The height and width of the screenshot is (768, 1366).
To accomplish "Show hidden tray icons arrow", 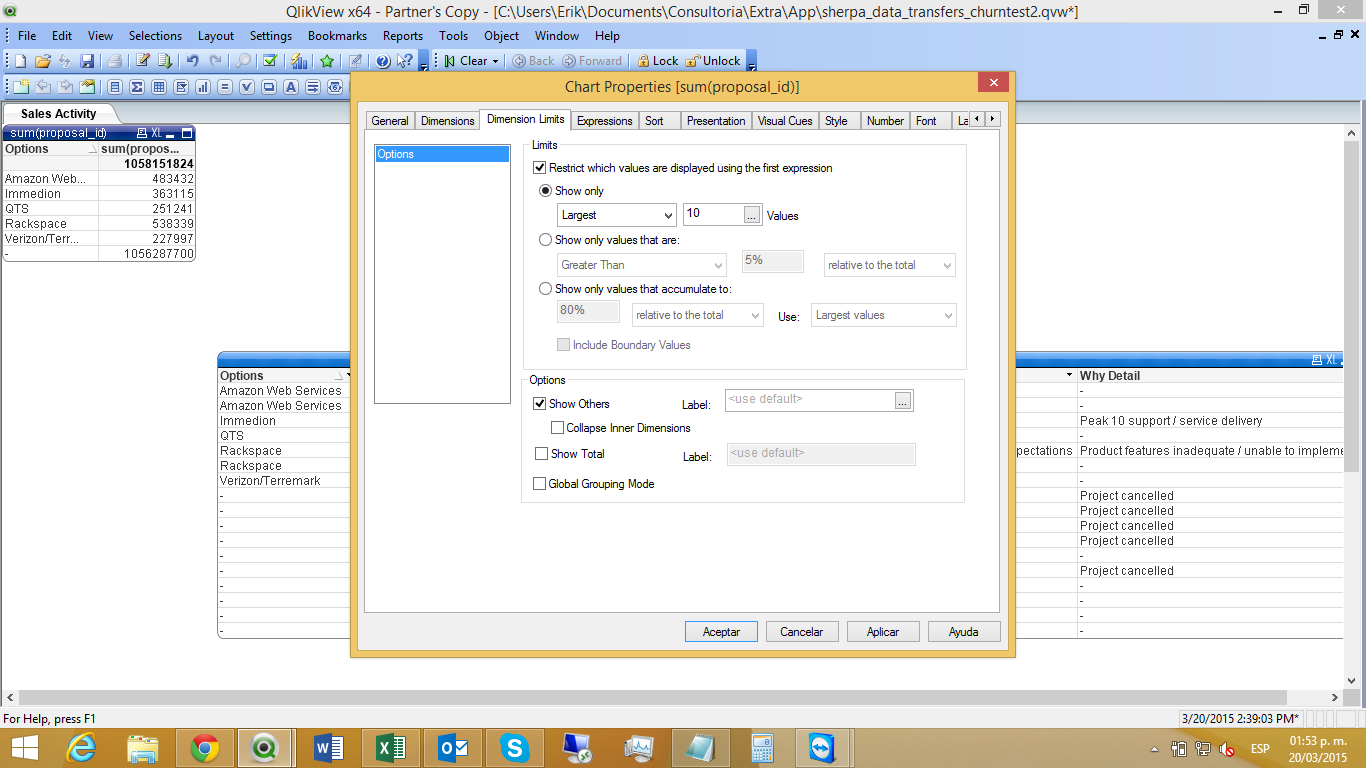I will click(1155, 749).
